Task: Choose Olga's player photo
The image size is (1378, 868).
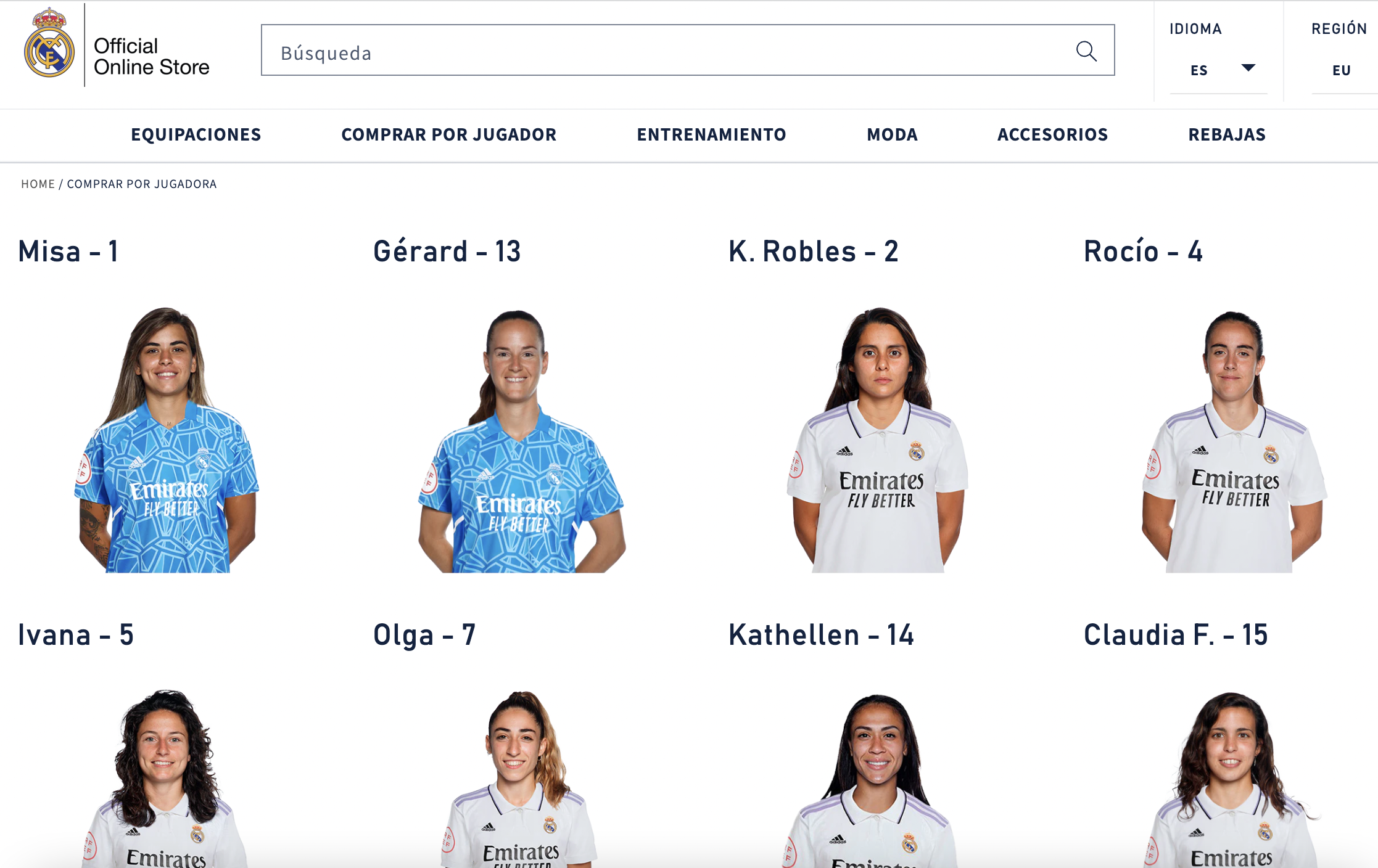Action: click(x=520, y=778)
